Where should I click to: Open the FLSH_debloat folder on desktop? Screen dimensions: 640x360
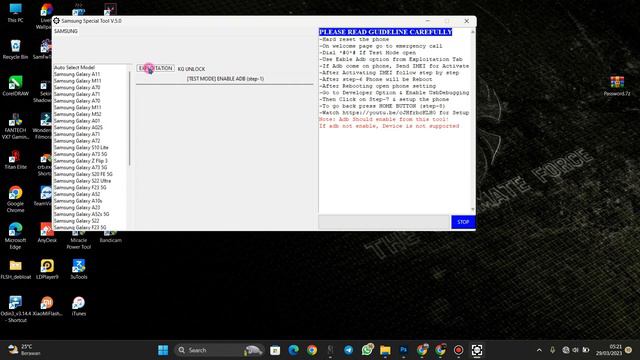(x=16, y=269)
